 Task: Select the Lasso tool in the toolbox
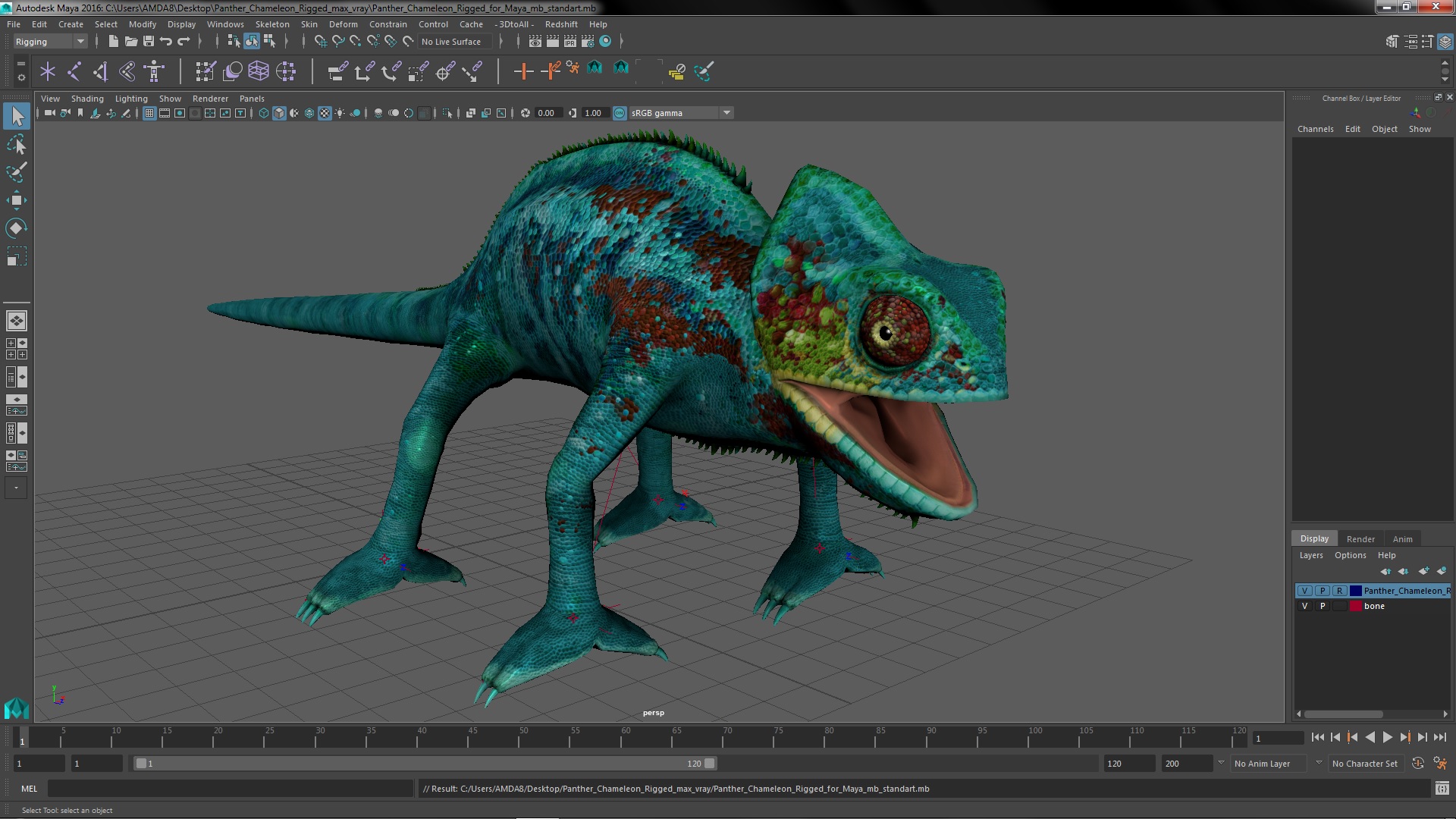(x=16, y=144)
